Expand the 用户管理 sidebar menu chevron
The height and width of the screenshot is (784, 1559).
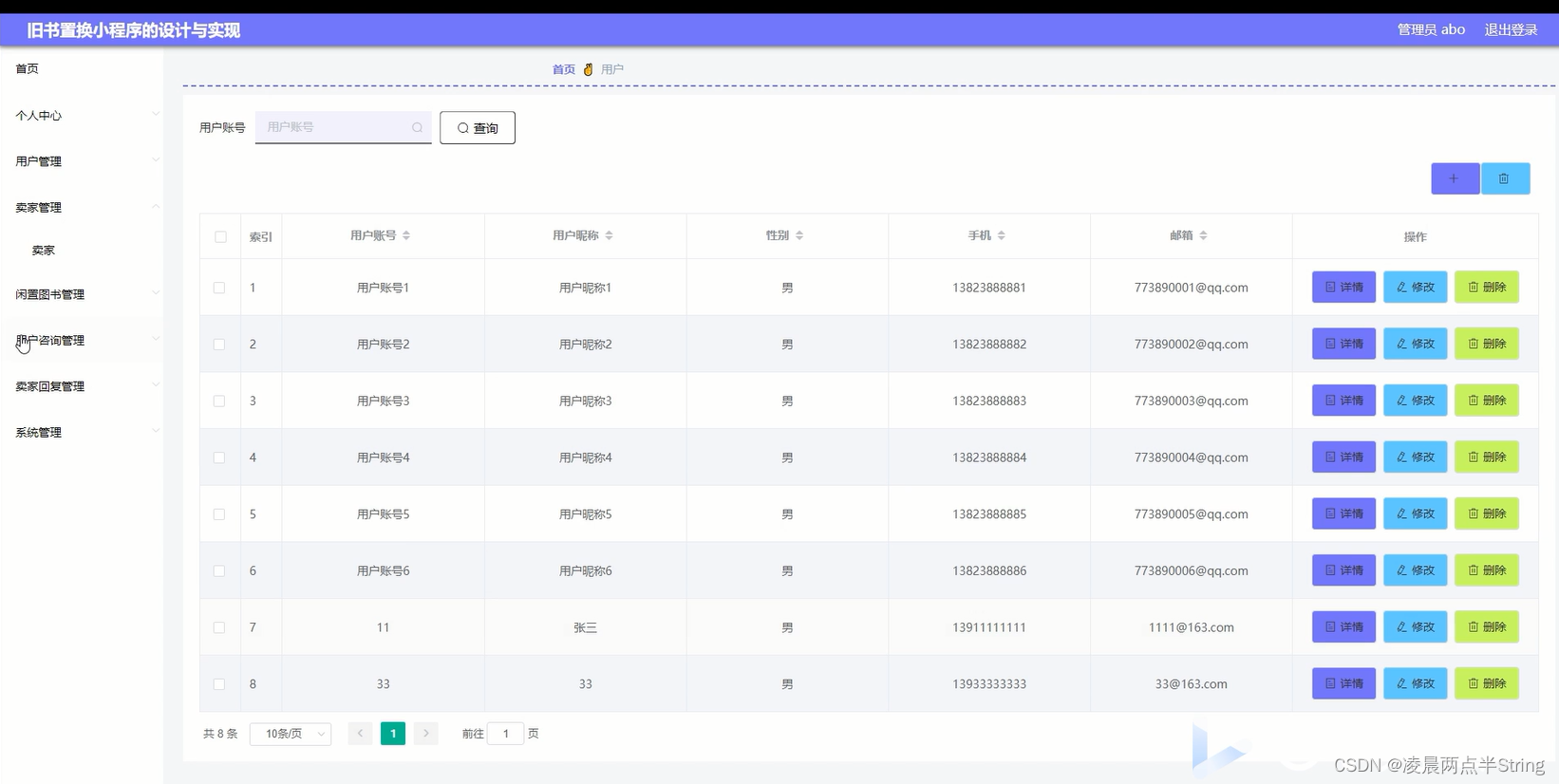[156, 160]
